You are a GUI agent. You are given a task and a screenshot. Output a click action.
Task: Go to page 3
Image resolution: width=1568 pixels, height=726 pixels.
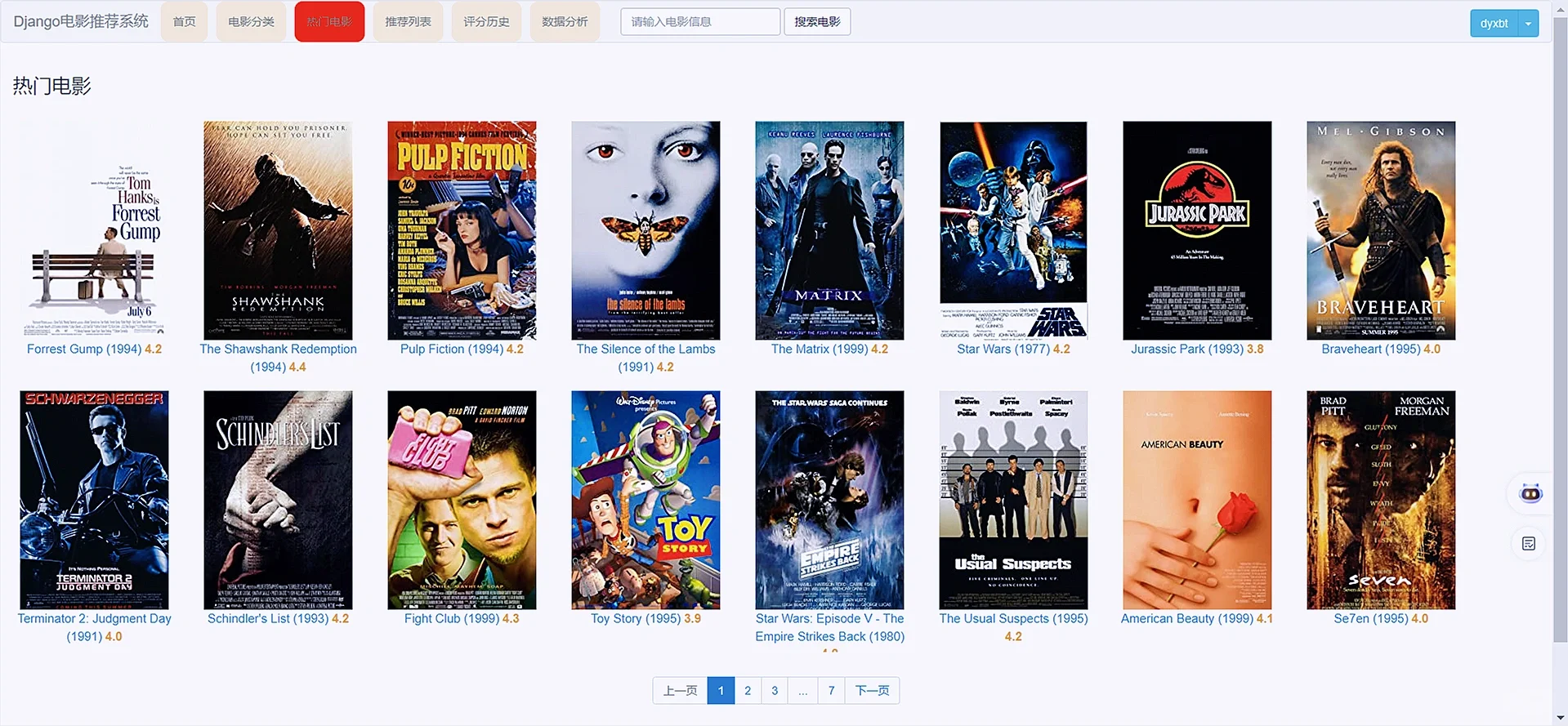775,690
